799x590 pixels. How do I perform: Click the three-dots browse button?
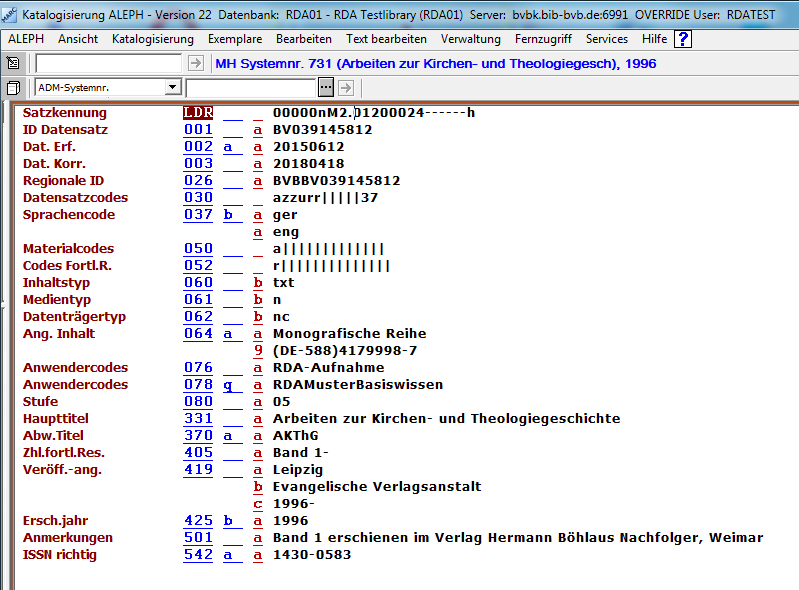point(326,88)
